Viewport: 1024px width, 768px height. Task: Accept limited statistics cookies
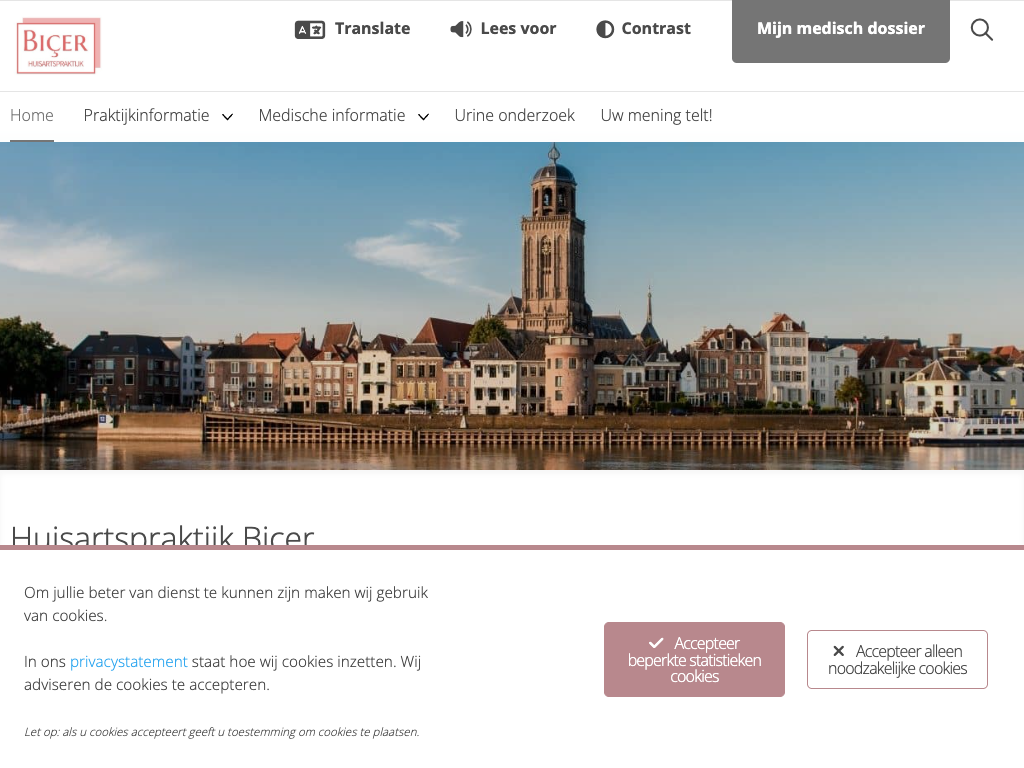[x=694, y=660]
